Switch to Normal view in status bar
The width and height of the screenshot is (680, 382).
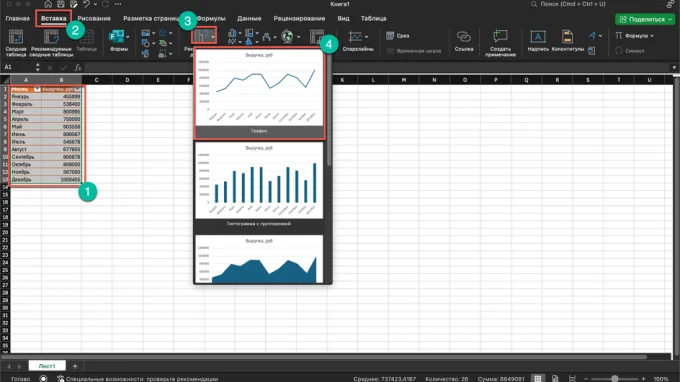pos(538,379)
